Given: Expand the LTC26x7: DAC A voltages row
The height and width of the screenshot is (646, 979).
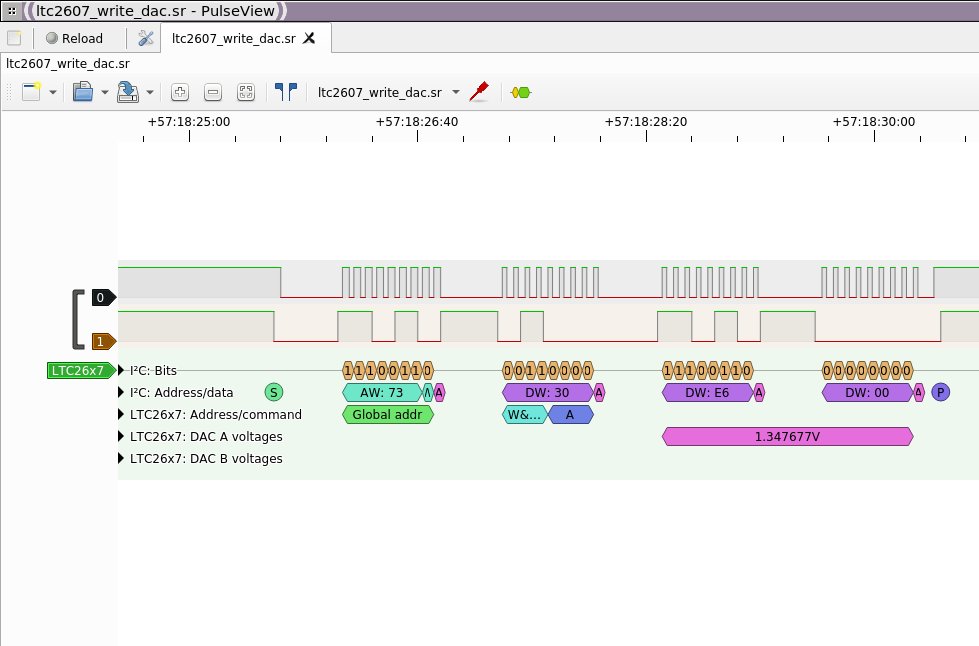Looking at the screenshot, I should click(x=120, y=436).
